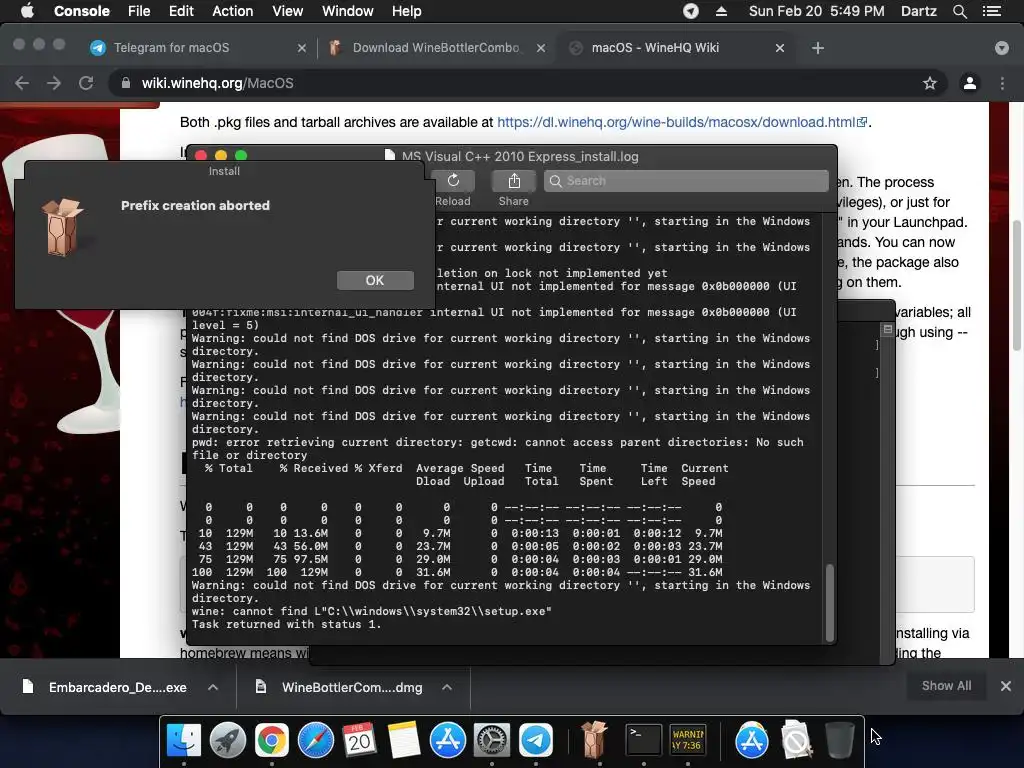
Task: Open Finder from the Dock
Action: point(184,740)
